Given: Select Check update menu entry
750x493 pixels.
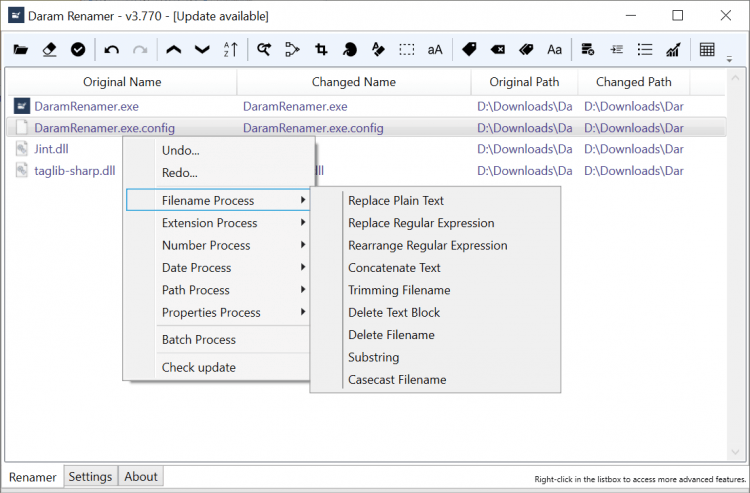Looking at the screenshot, I should coord(218,367).
